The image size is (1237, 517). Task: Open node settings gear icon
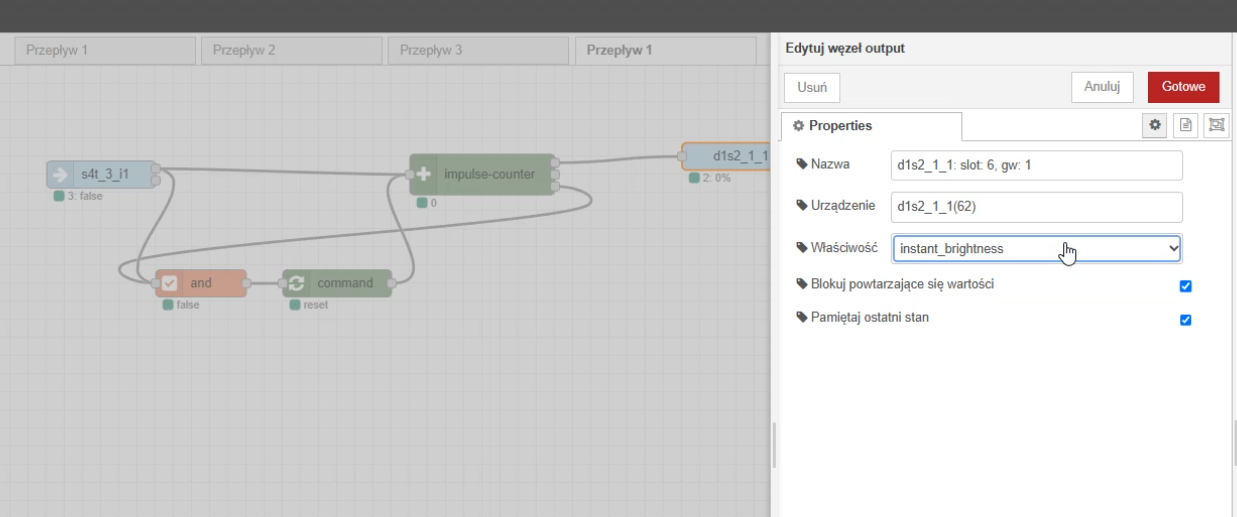point(1155,125)
